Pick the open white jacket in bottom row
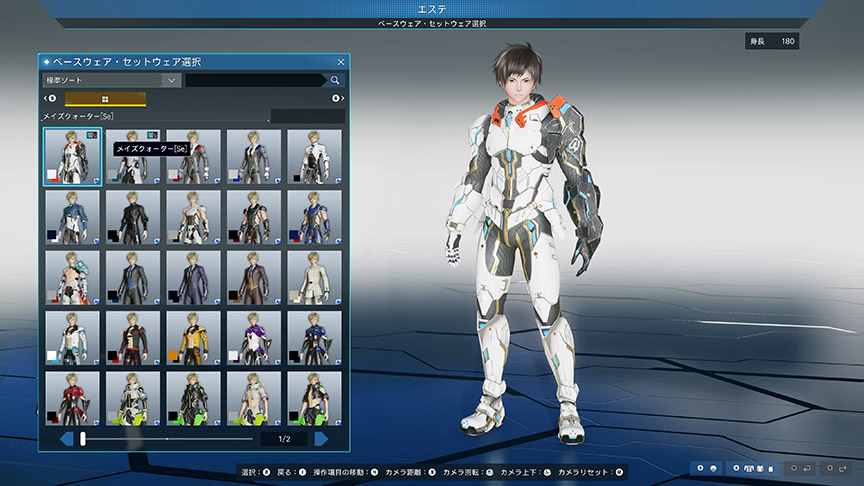Viewport: 864px width, 486px height. (254, 398)
